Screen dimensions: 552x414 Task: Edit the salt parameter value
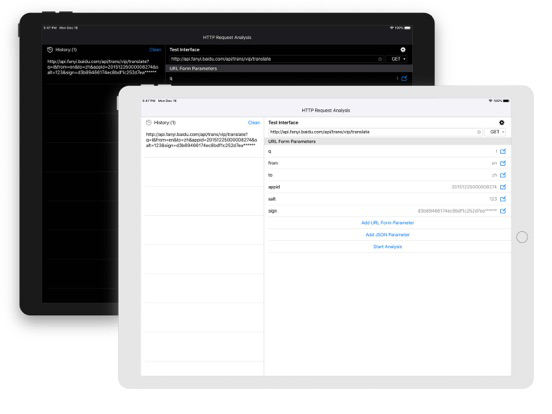503,199
